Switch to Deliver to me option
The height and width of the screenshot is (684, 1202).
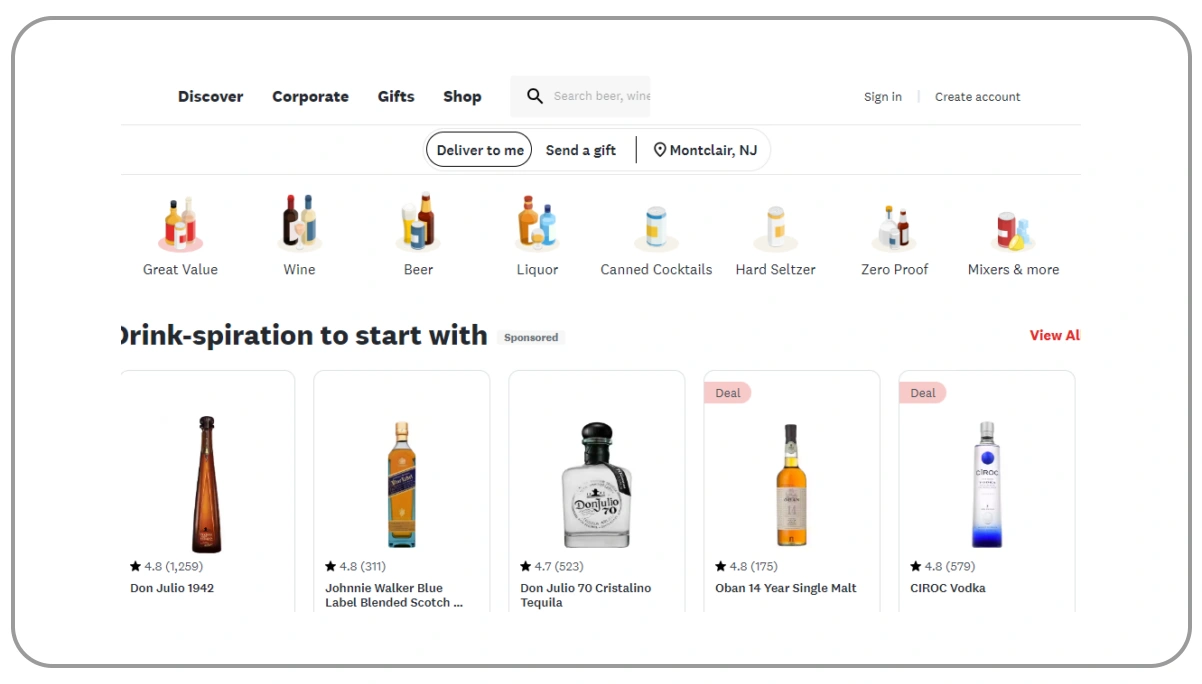(480, 150)
